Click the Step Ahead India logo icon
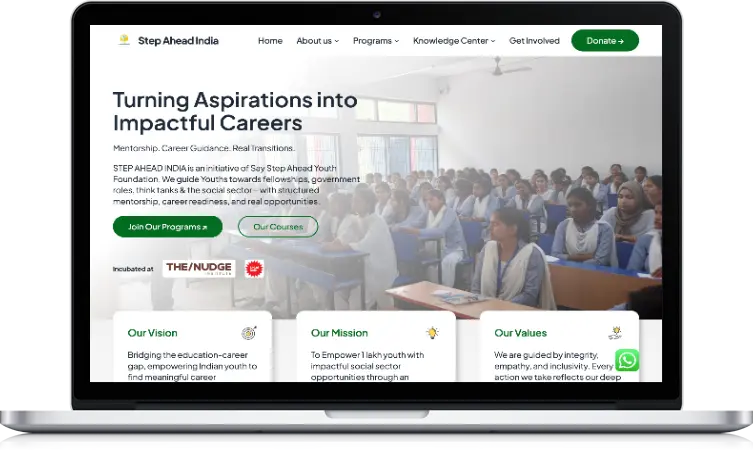Screen dimensions: 753x450 [x=124, y=40]
